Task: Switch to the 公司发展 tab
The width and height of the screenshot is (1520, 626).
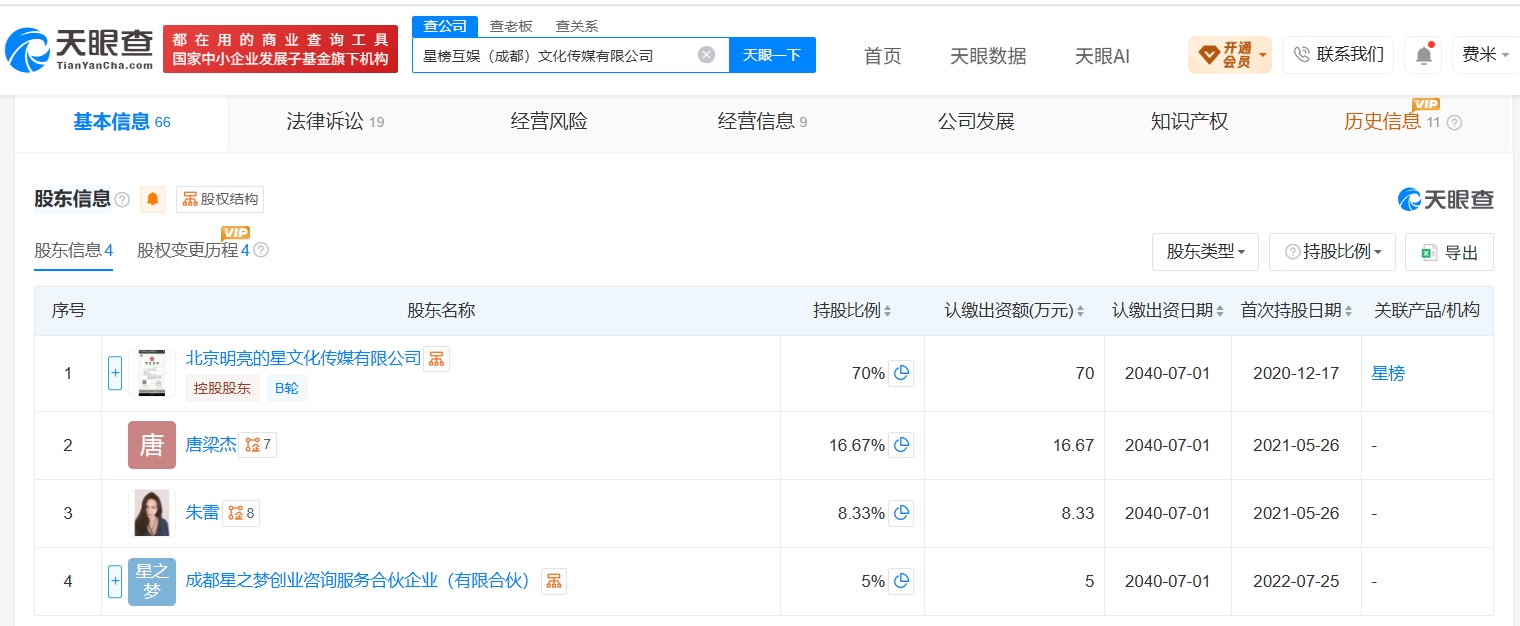Action: coord(976,122)
